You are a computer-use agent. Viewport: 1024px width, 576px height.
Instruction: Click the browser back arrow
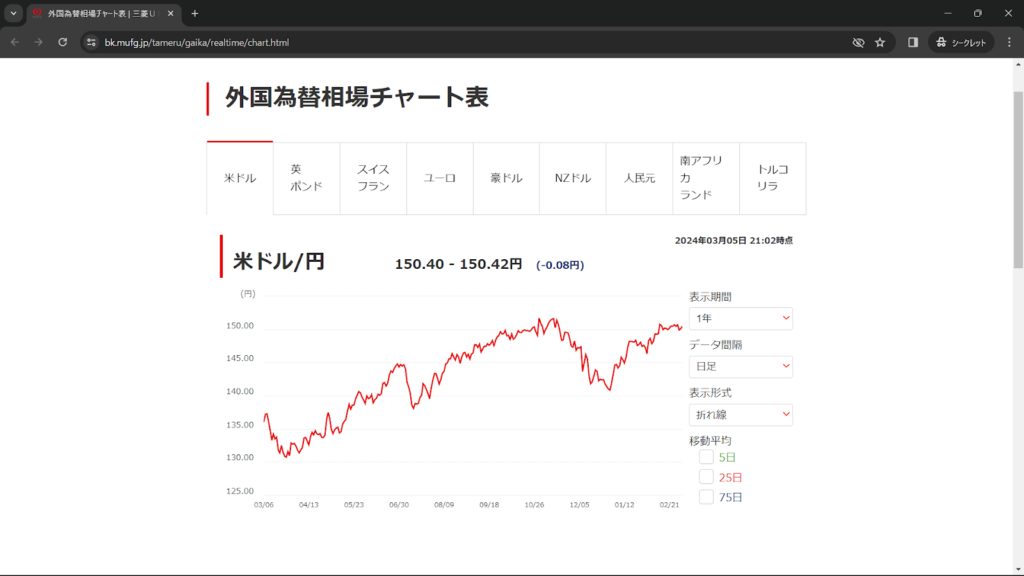[x=14, y=42]
